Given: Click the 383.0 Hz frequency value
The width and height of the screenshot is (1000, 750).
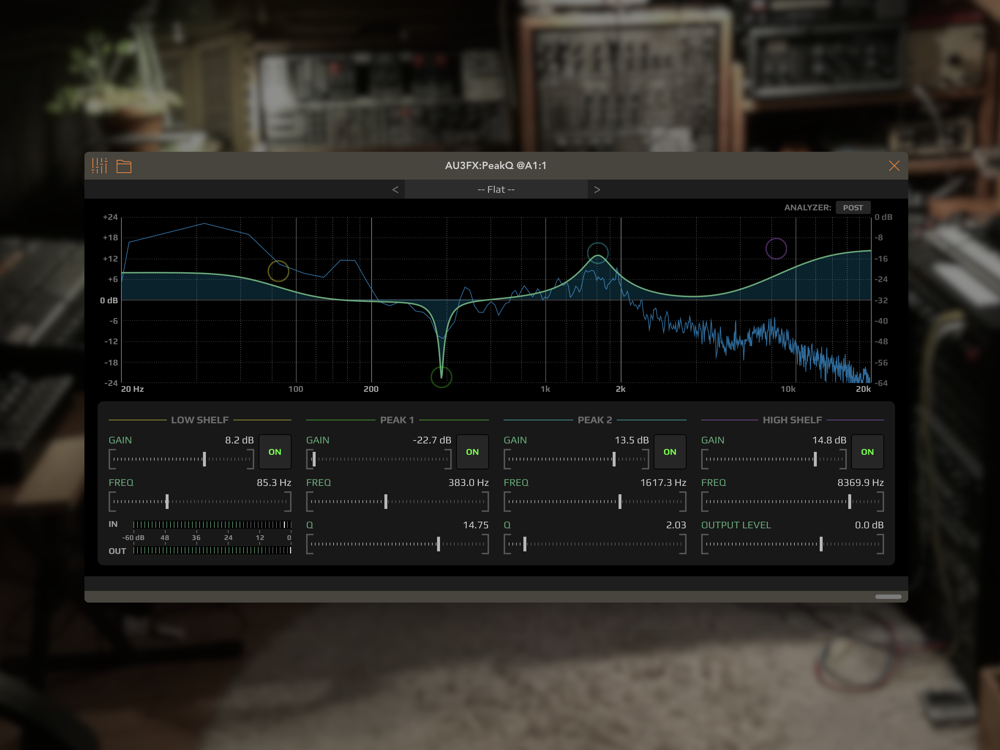Looking at the screenshot, I should (468, 483).
